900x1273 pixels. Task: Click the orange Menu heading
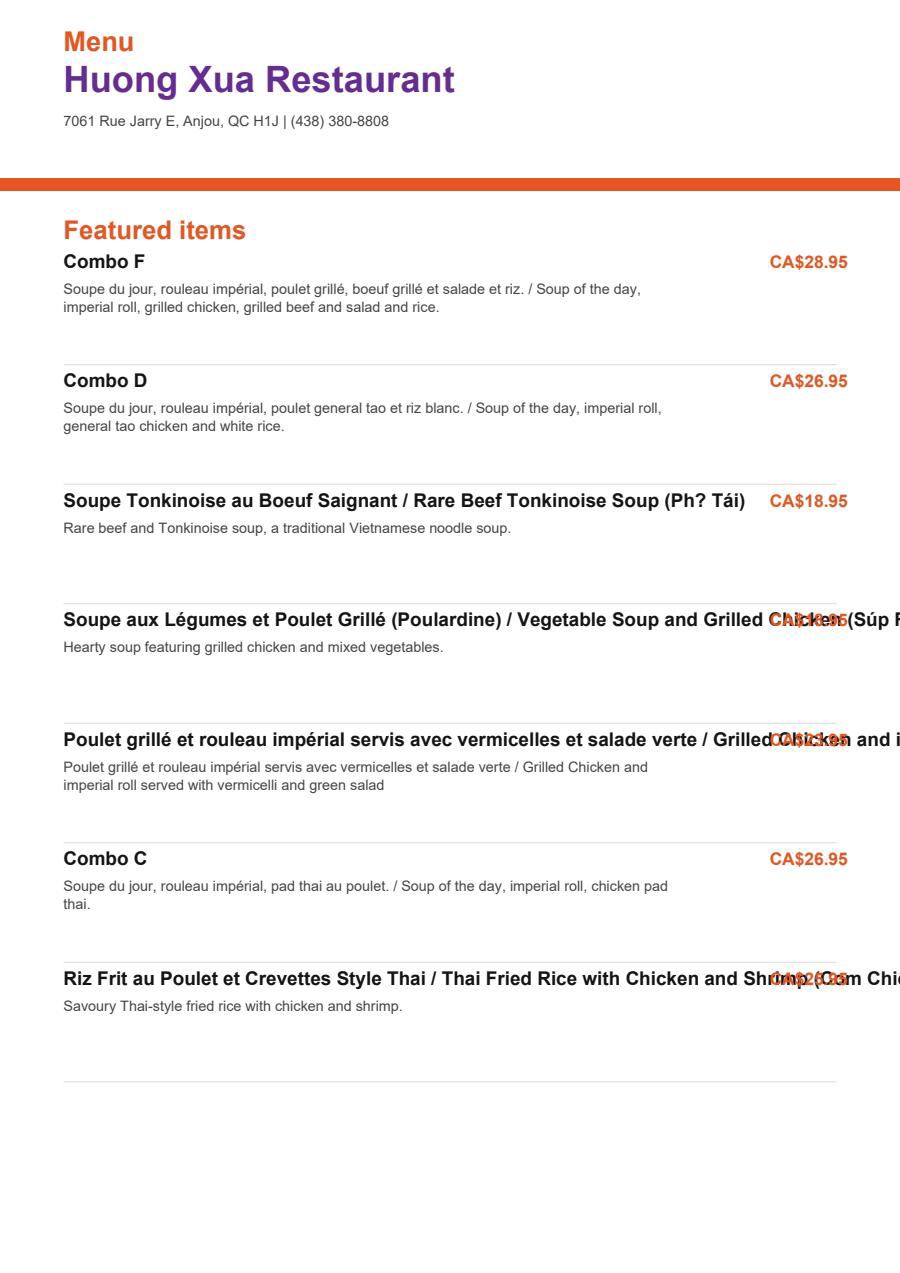point(98,42)
